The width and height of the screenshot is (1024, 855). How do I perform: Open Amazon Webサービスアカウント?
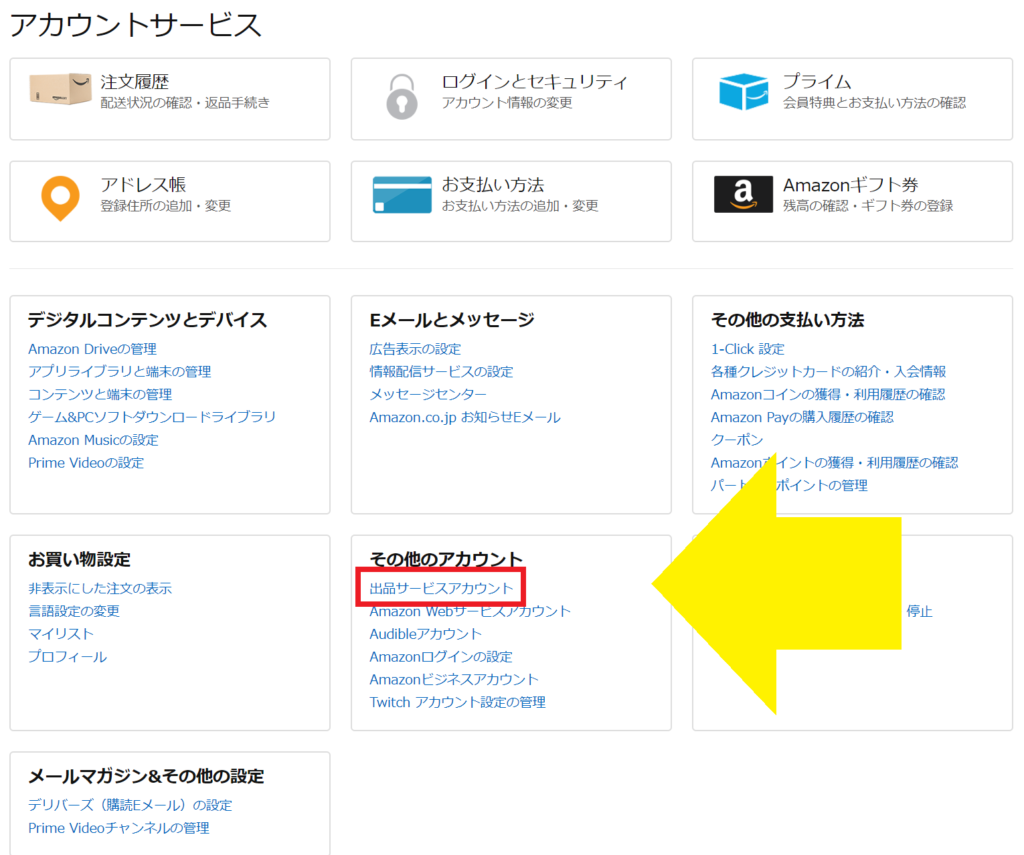click(x=470, y=611)
